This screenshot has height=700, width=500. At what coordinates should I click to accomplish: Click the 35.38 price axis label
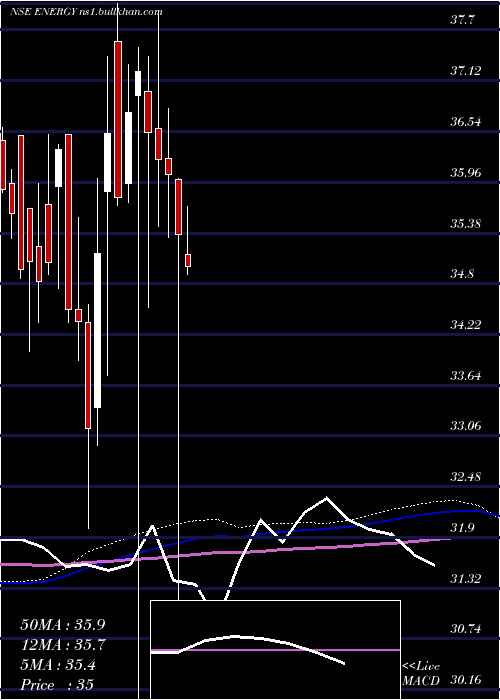pos(466,223)
